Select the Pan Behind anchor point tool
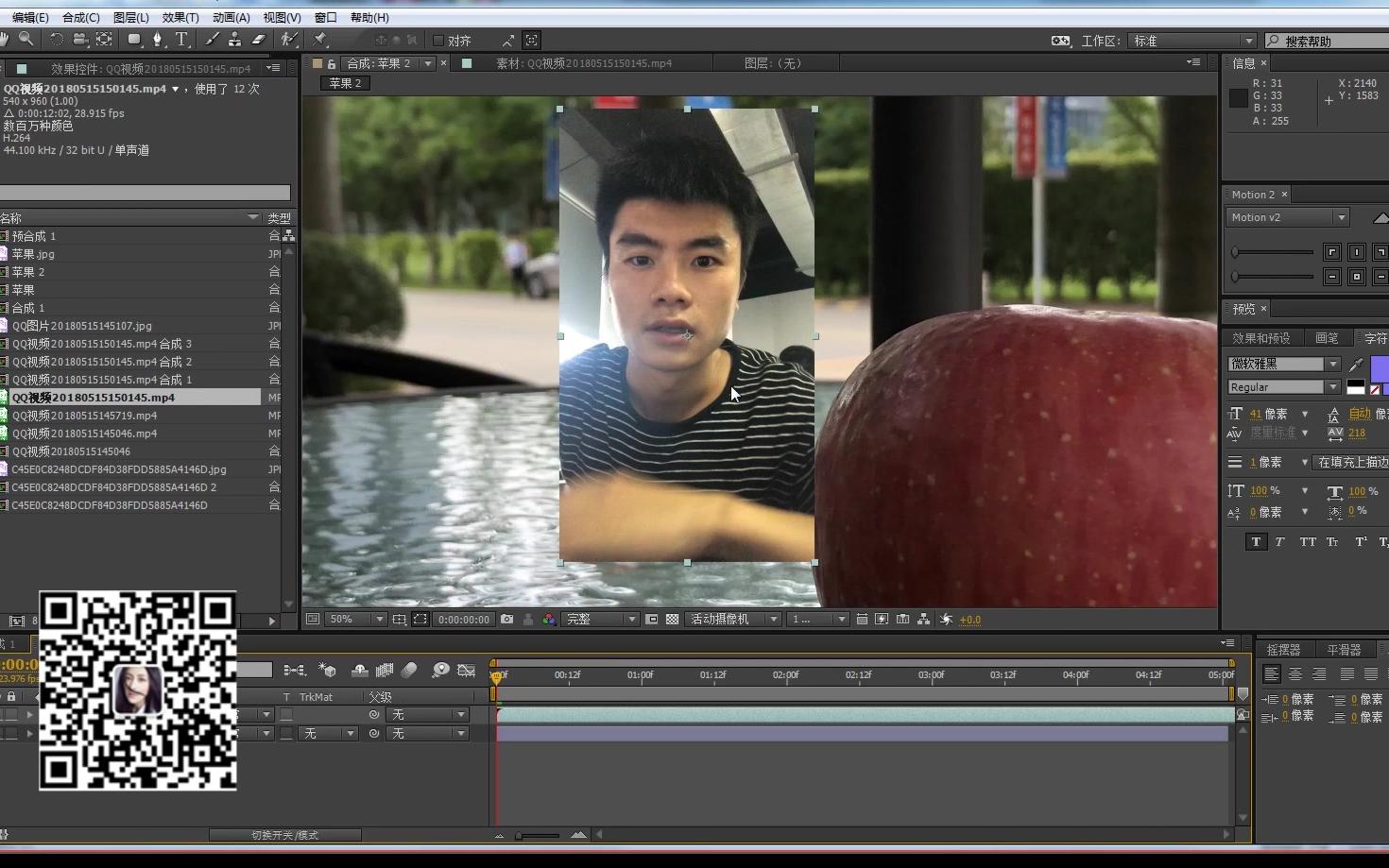Screen dimensions: 1389x868 pos(104,39)
